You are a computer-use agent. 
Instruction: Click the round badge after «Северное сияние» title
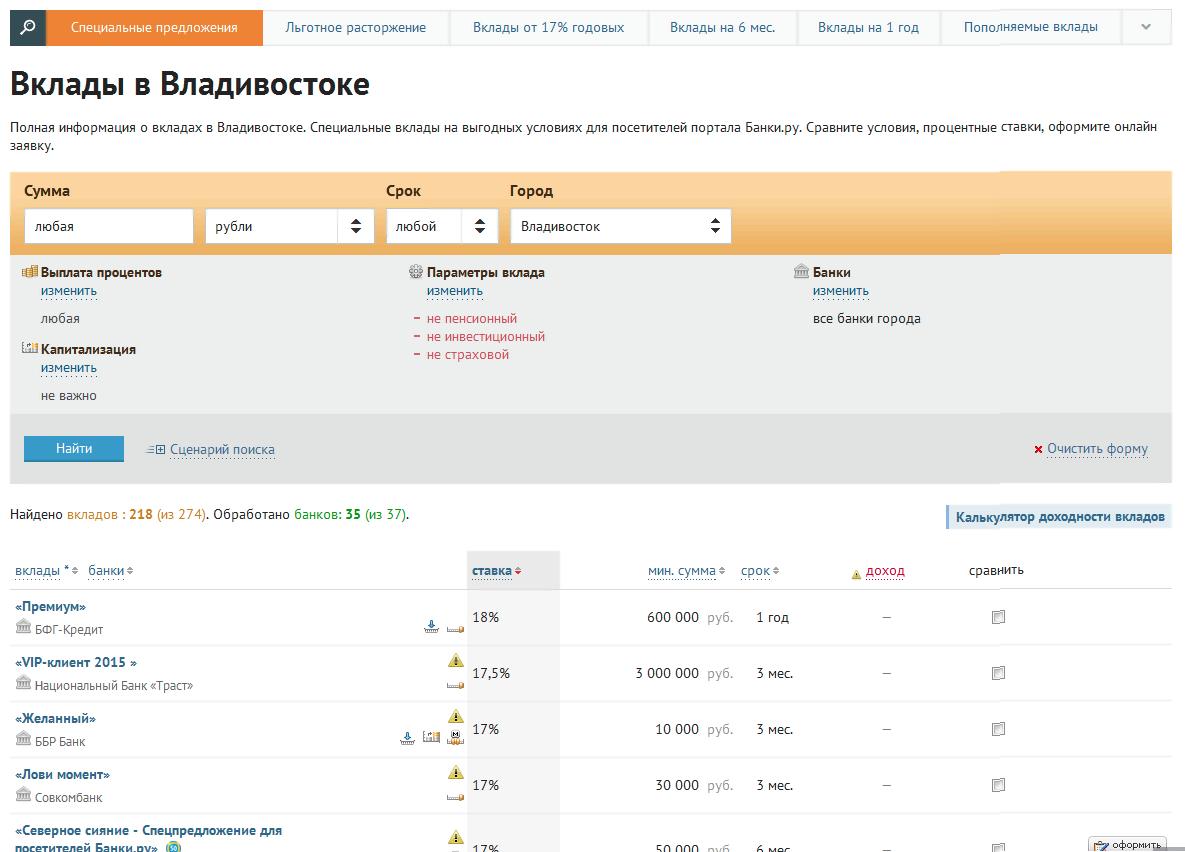coord(173,847)
